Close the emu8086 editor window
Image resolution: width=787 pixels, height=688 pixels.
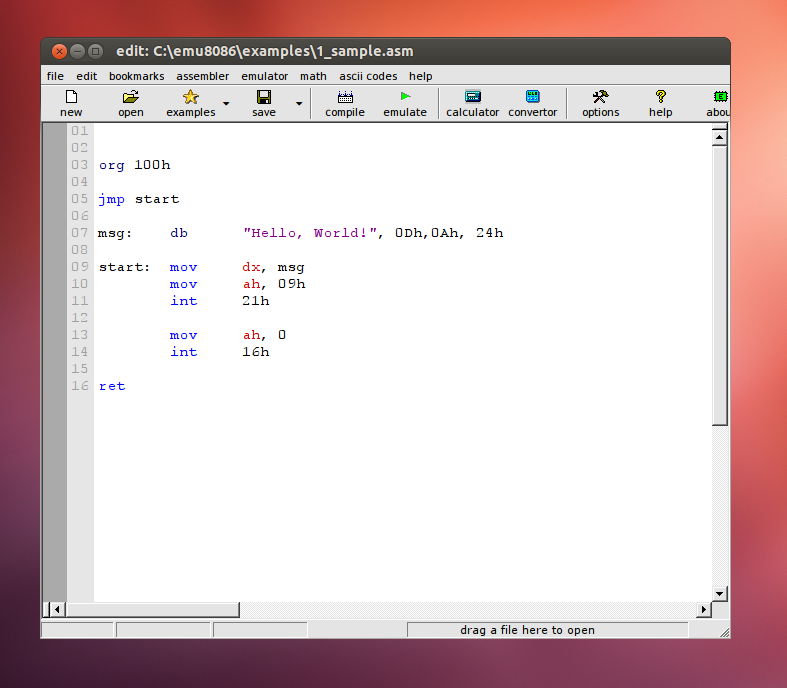tap(59, 51)
